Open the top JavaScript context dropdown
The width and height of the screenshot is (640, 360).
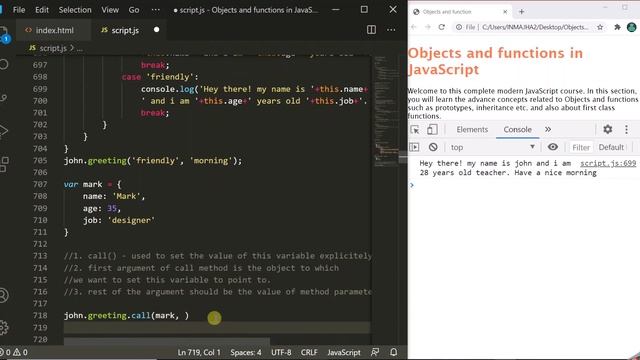[x=492, y=147]
